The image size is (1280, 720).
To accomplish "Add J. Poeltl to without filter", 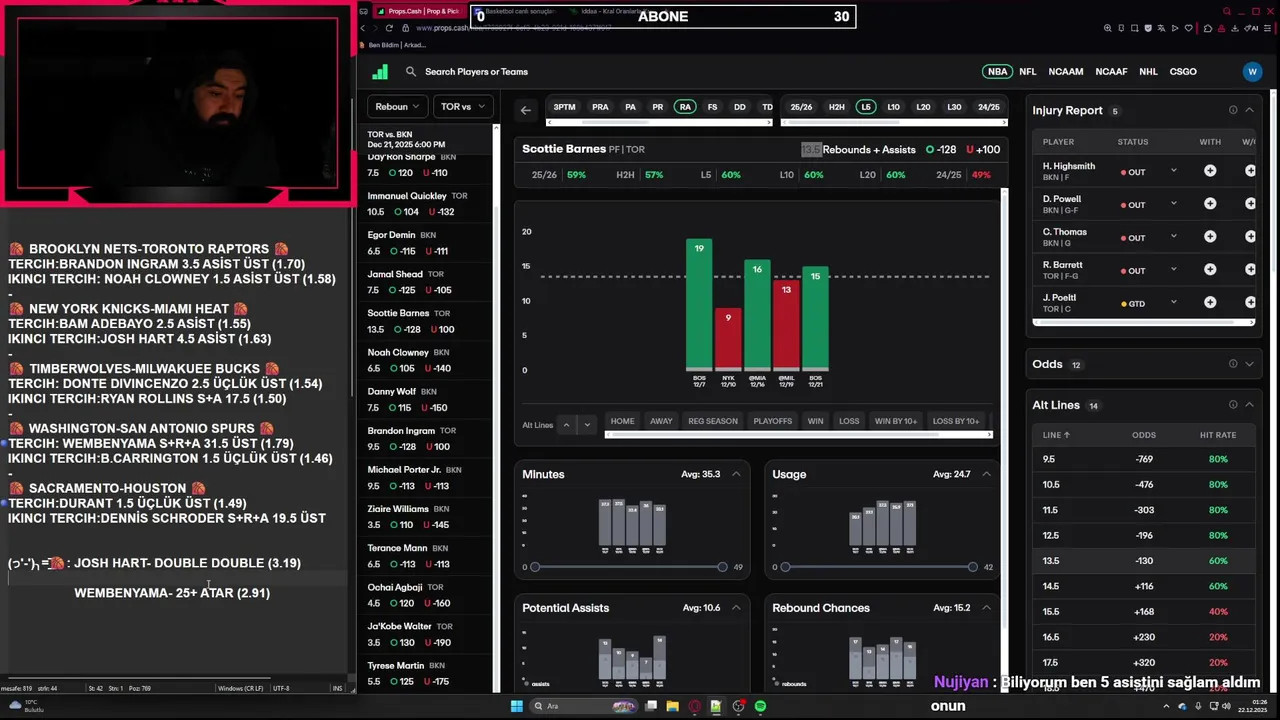I will pyautogui.click(x=1250, y=303).
